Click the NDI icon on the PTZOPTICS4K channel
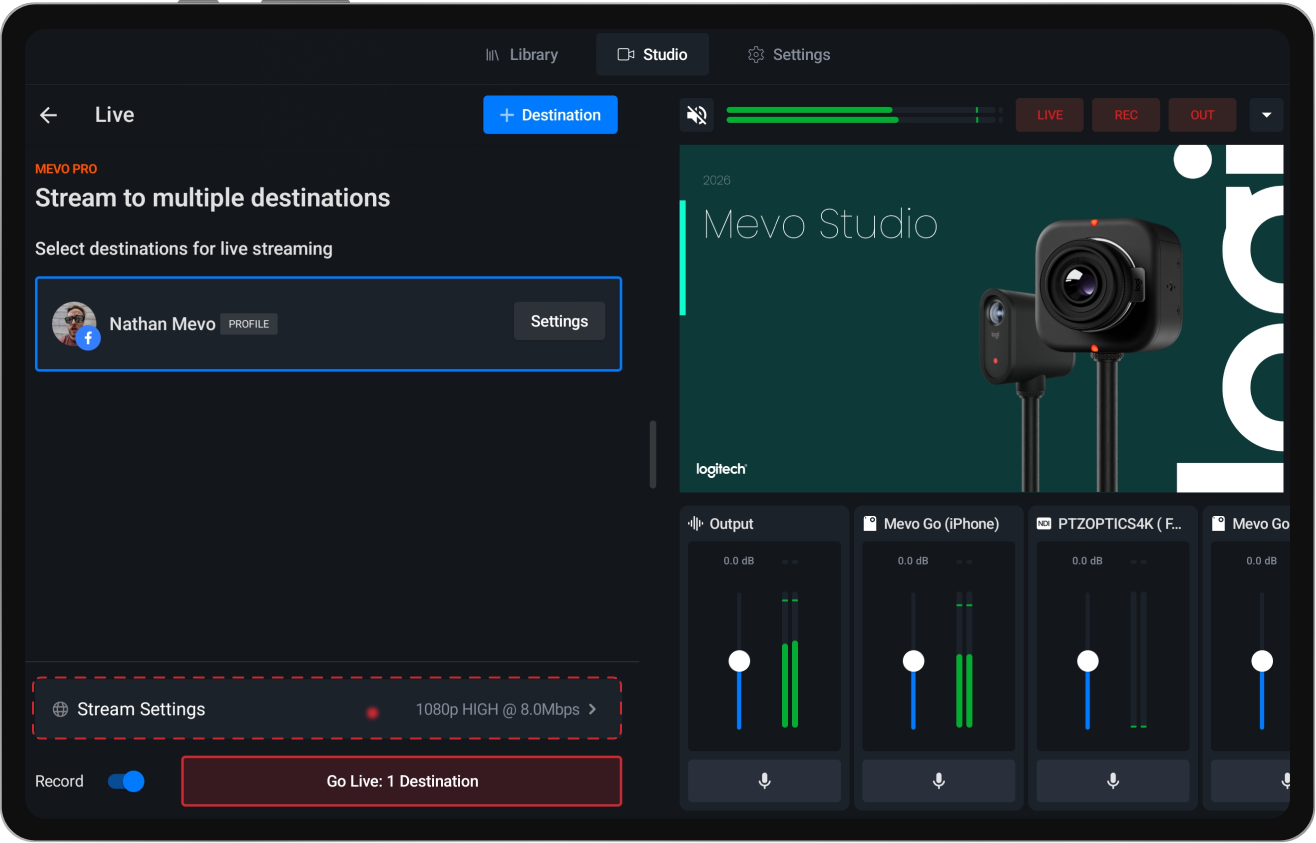The width and height of the screenshot is (1316, 843). point(1044,522)
